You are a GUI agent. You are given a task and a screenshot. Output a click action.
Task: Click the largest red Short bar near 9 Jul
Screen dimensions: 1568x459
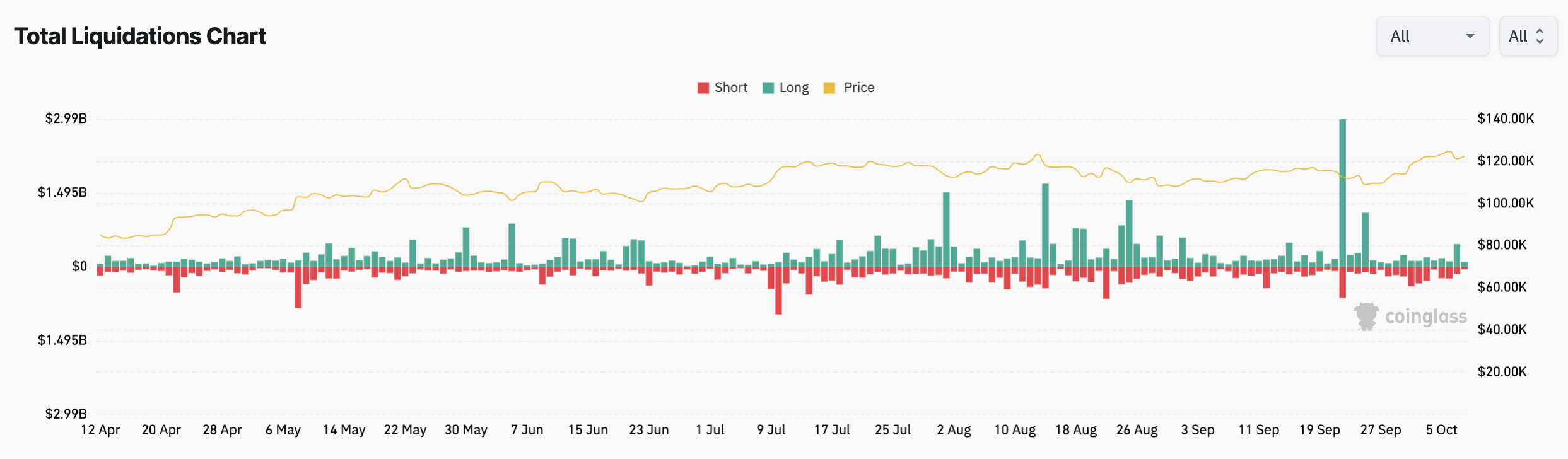[778, 290]
